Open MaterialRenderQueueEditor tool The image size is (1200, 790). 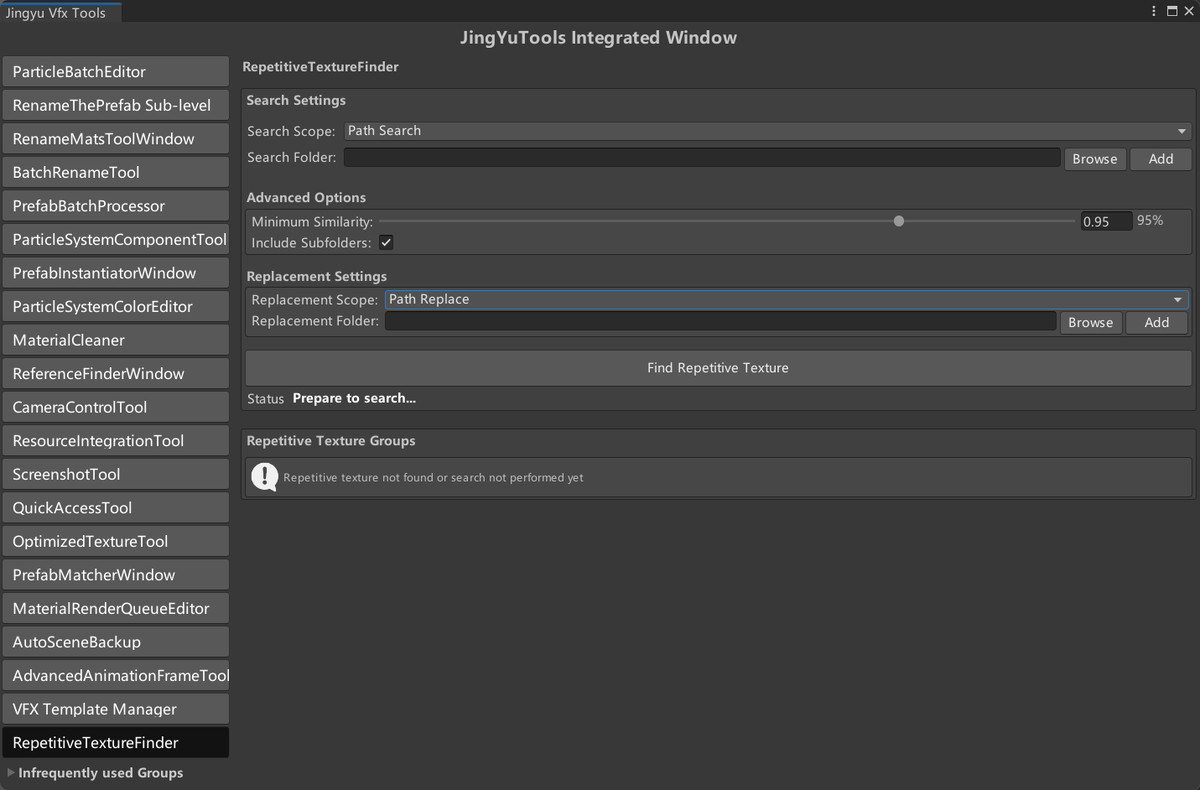(115, 608)
